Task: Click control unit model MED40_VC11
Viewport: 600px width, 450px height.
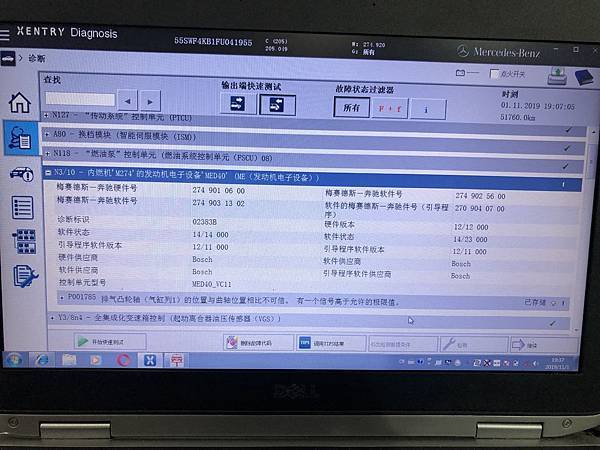Action: [x=212, y=284]
